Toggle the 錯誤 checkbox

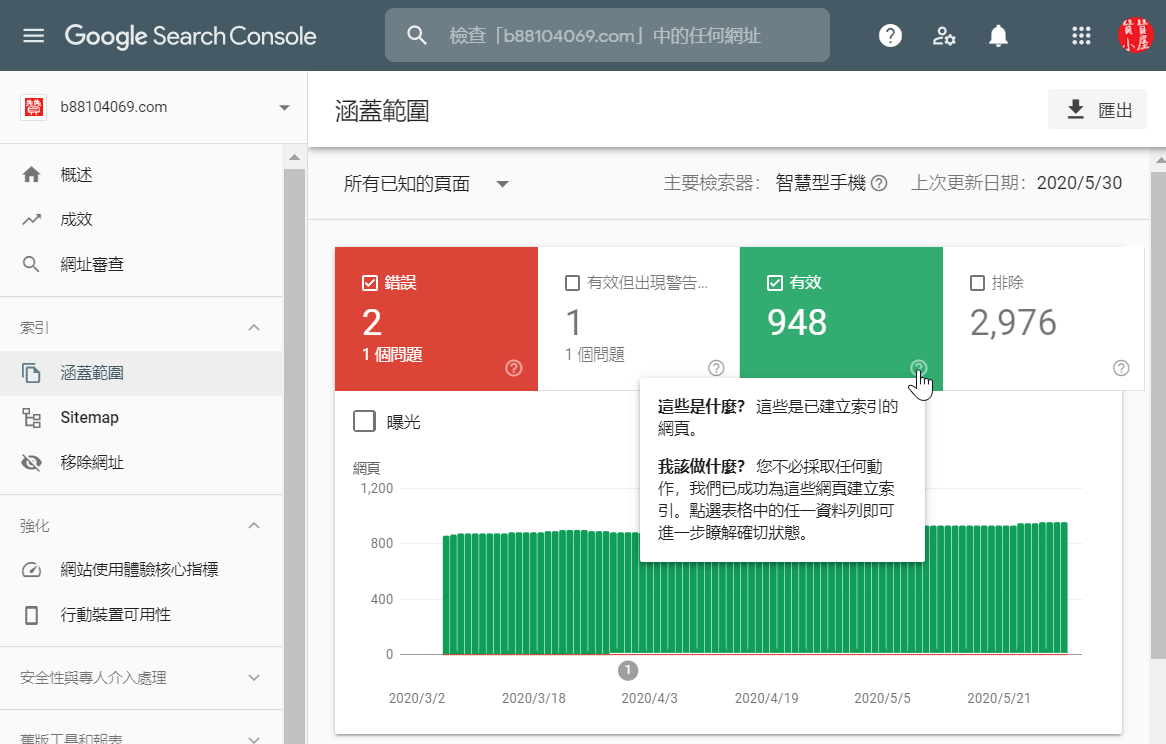(370, 282)
